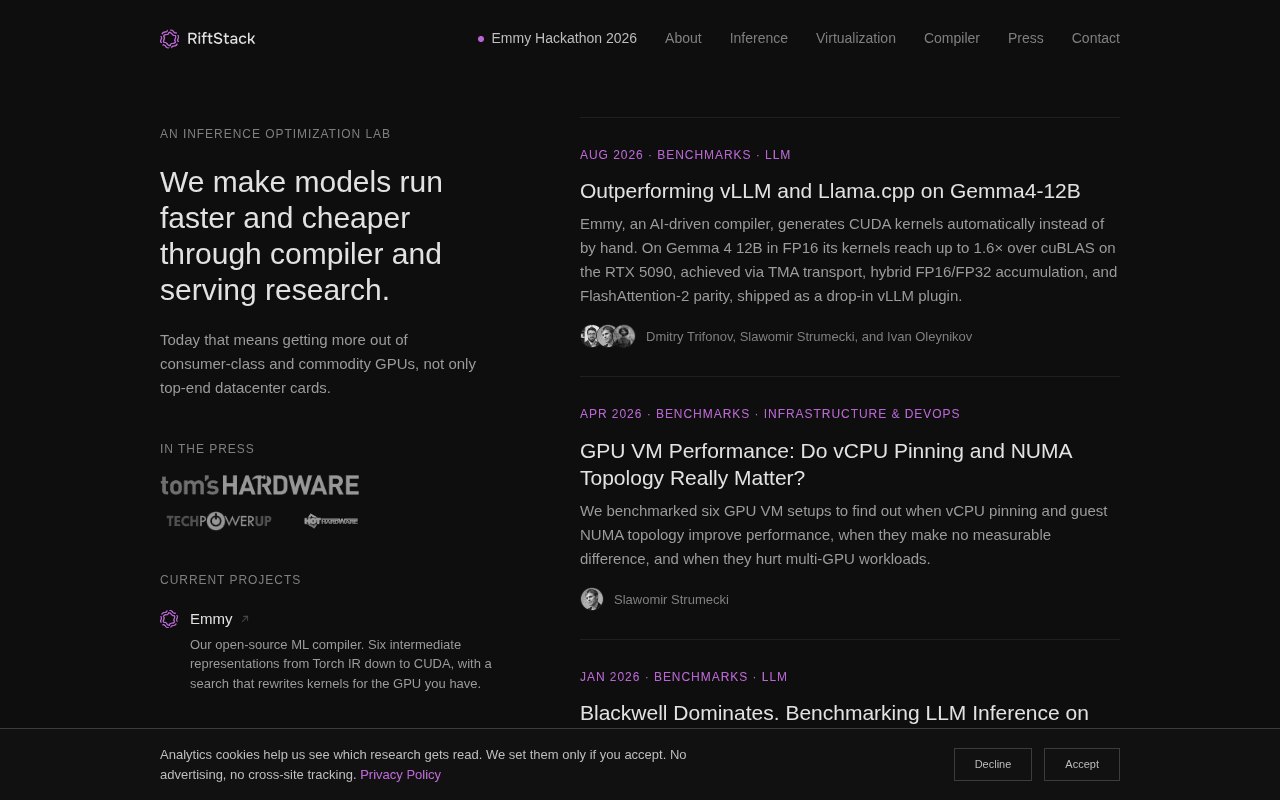
Task: Open the Privacy Policy link
Action: tap(400, 775)
